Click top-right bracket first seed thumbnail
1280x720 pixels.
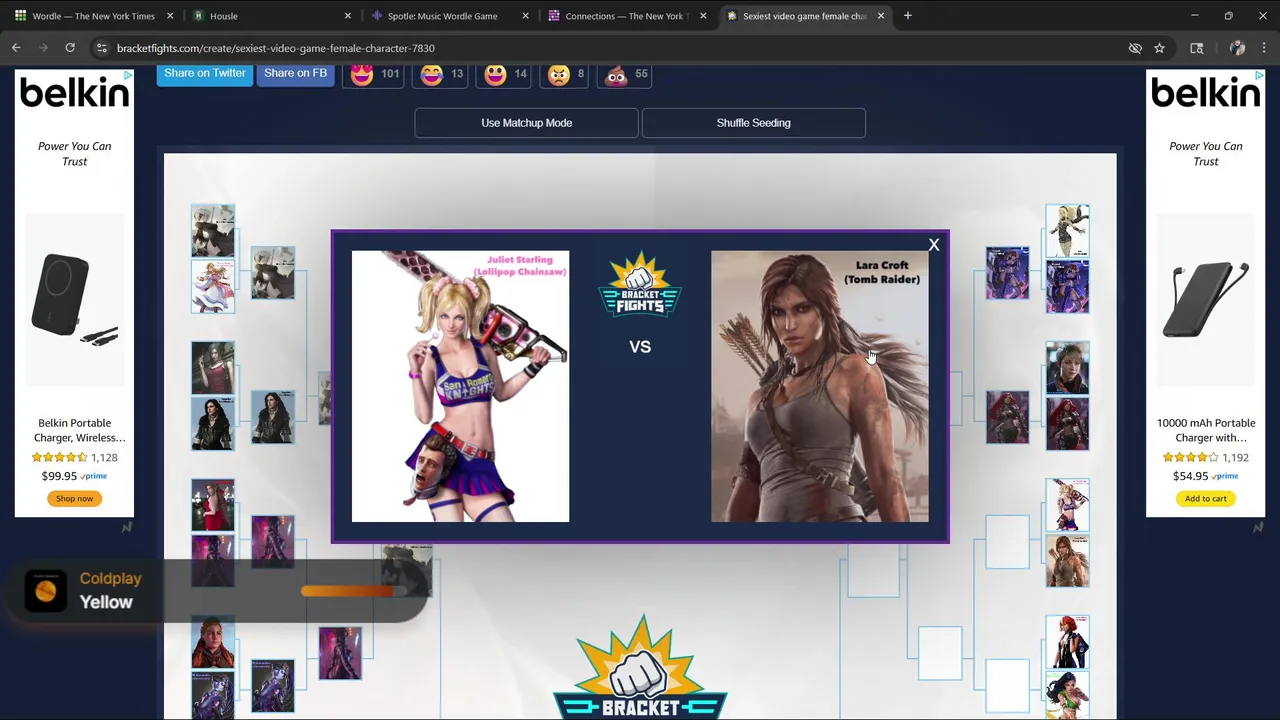coord(1067,231)
